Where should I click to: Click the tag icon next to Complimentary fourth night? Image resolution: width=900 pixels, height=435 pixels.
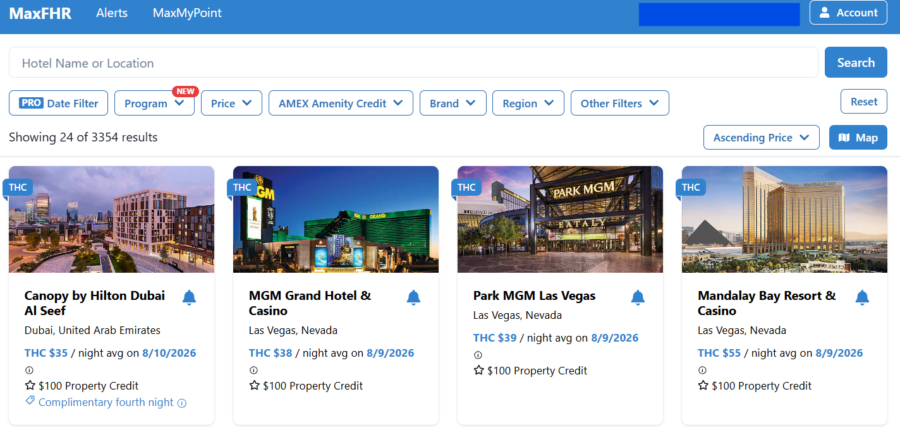30,401
